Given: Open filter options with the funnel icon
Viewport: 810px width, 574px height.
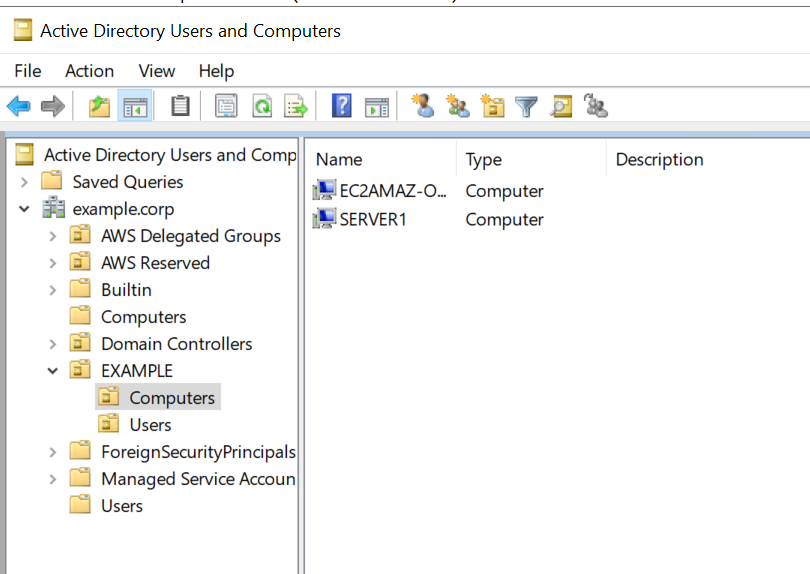Looking at the screenshot, I should tap(526, 107).
